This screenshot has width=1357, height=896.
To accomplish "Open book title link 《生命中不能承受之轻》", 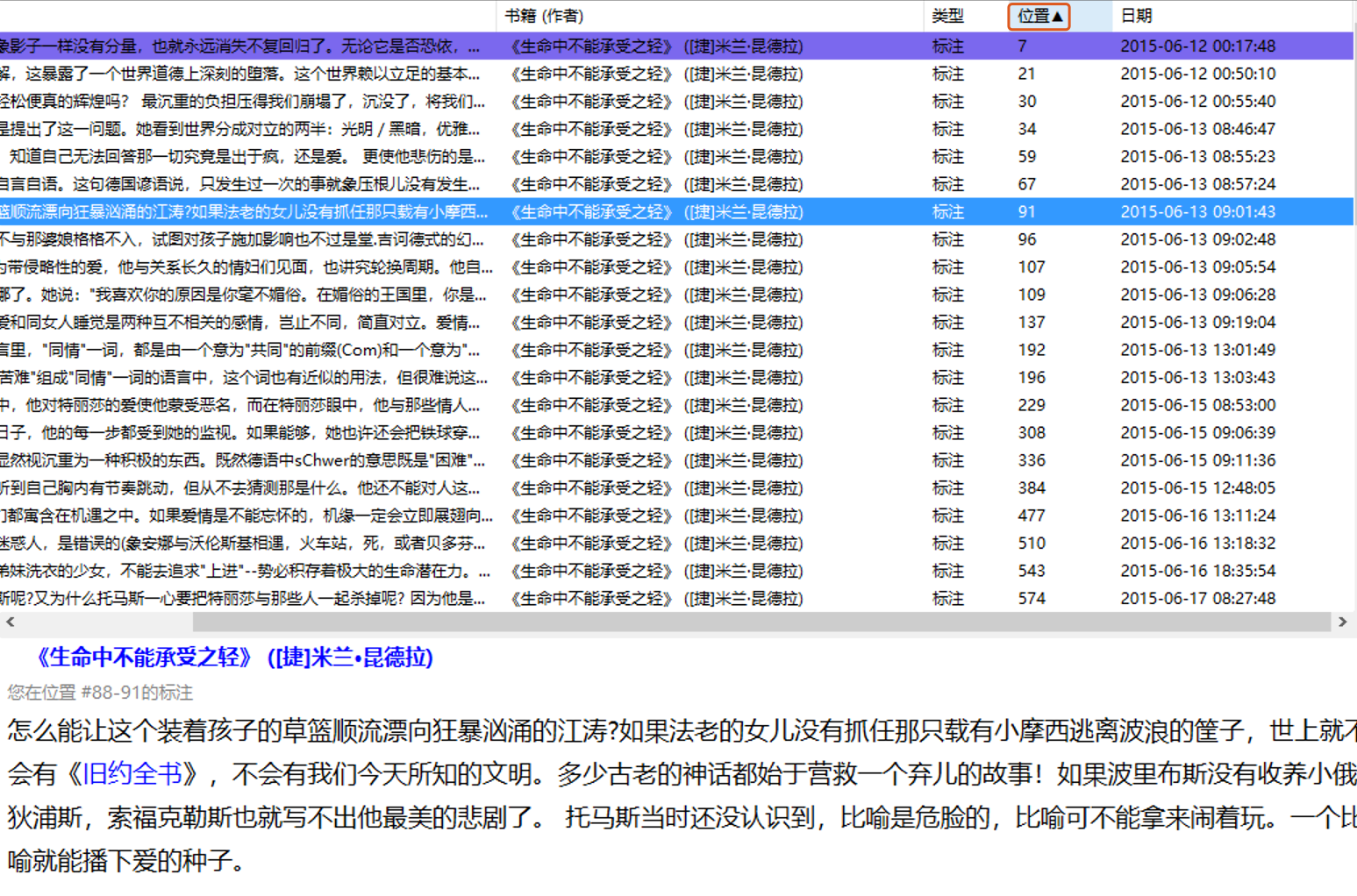I will [233, 658].
